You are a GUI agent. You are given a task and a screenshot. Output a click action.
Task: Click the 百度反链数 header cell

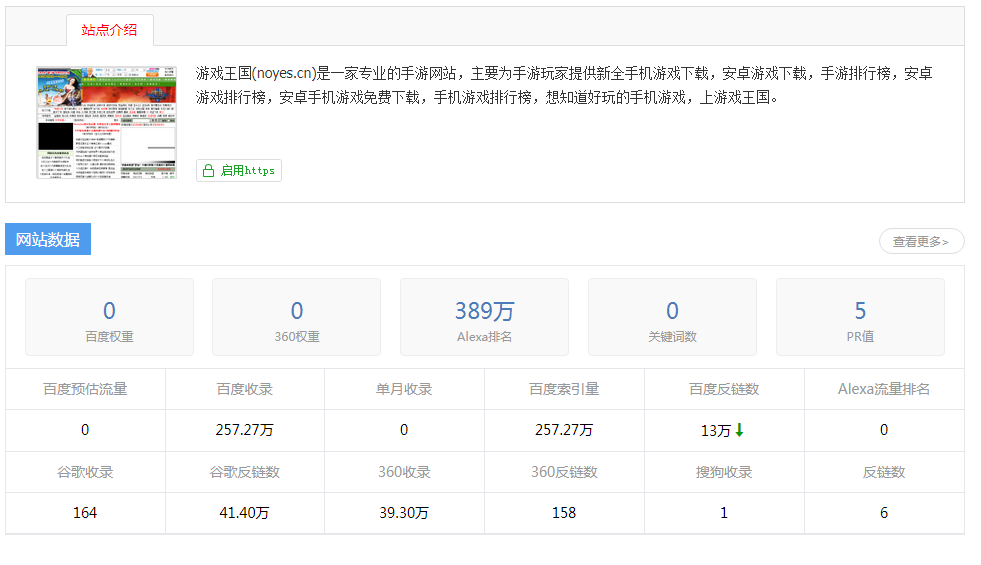tap(724, 389)
